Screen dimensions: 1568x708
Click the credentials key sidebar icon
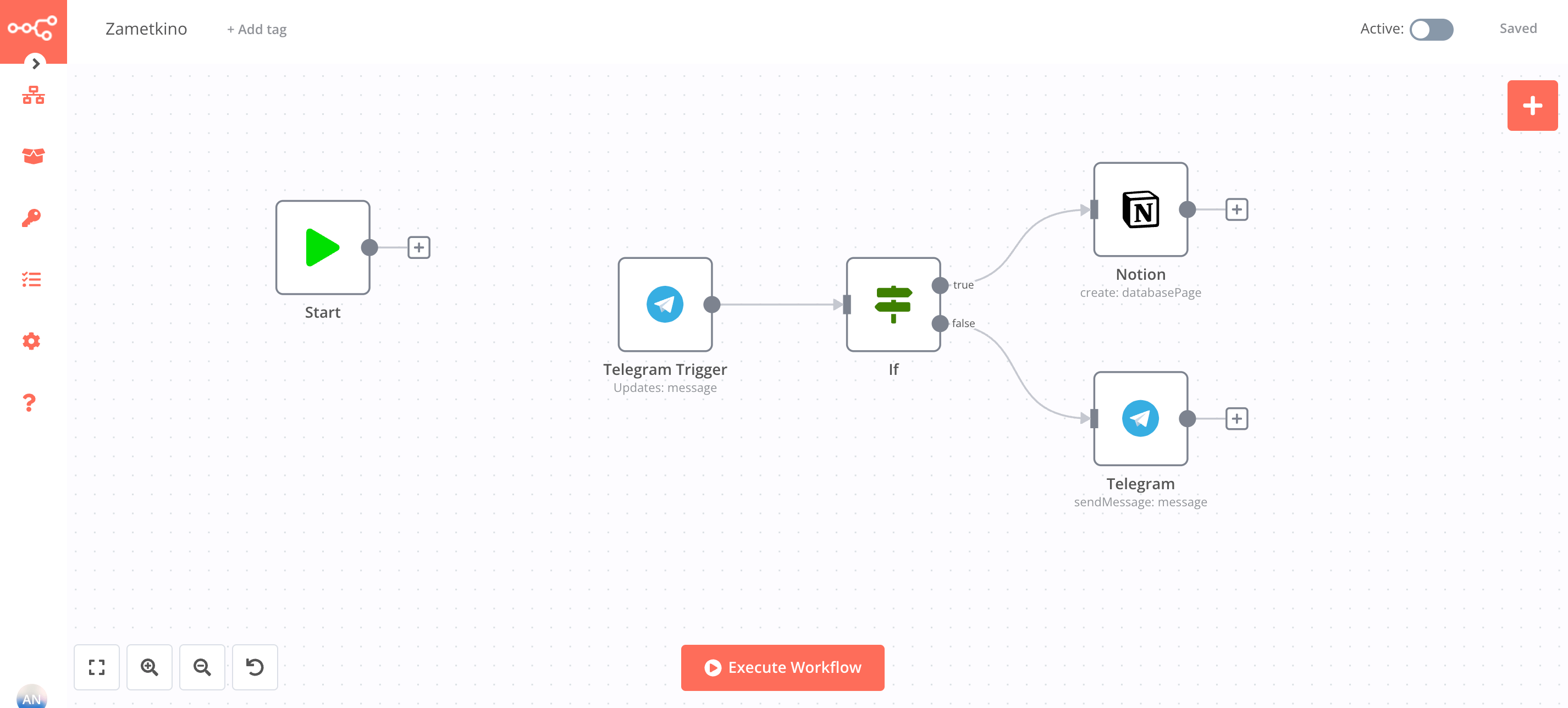point(33,217)
